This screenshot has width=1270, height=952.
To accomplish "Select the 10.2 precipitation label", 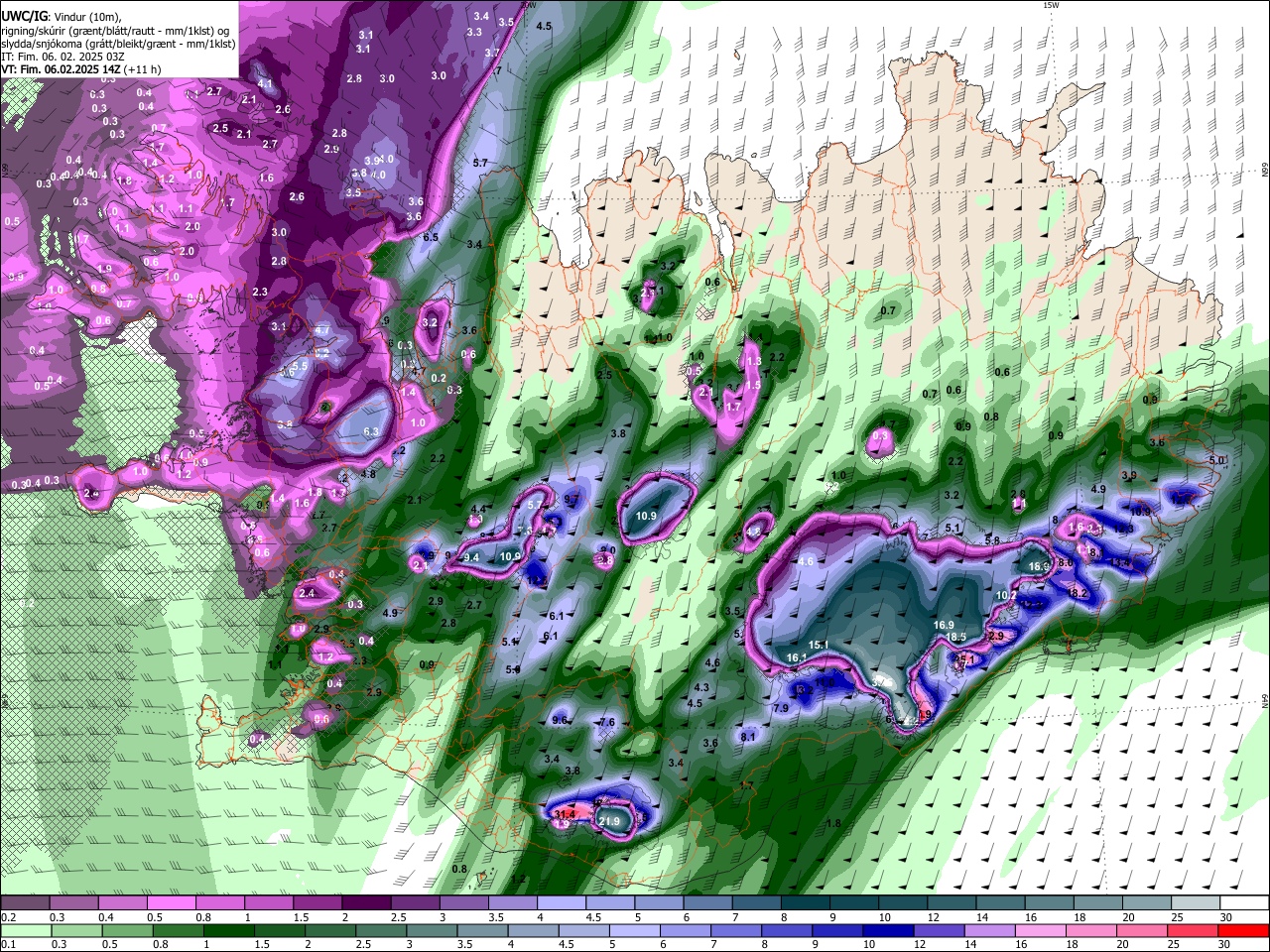I will click(1006, 595).
